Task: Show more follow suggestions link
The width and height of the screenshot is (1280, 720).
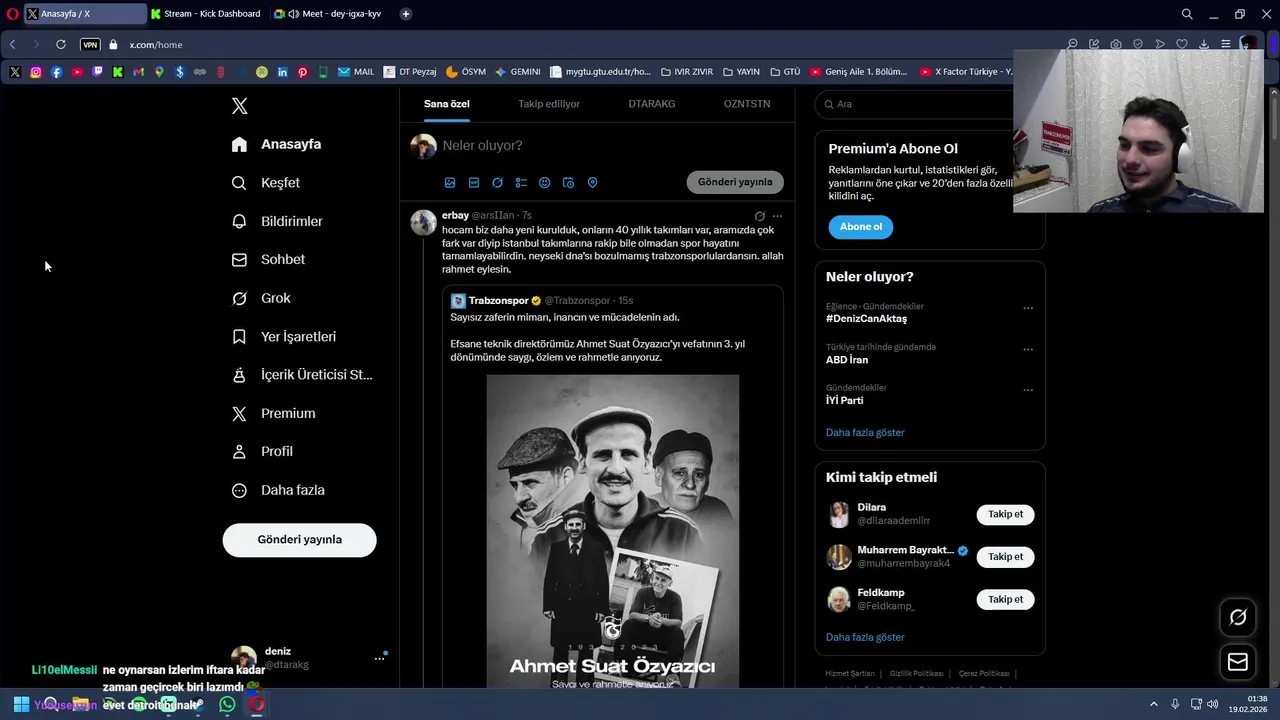Action: 865,638
